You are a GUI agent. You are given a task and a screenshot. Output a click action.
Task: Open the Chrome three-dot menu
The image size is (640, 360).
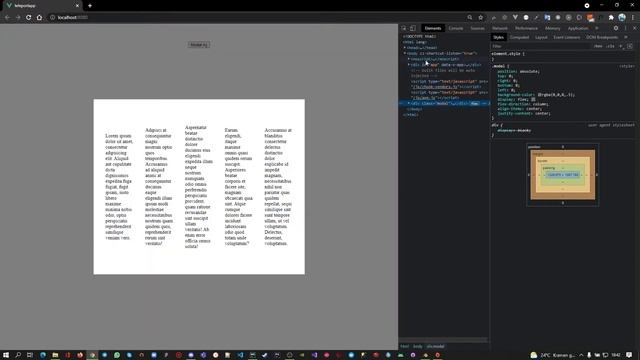pos(633,18)
